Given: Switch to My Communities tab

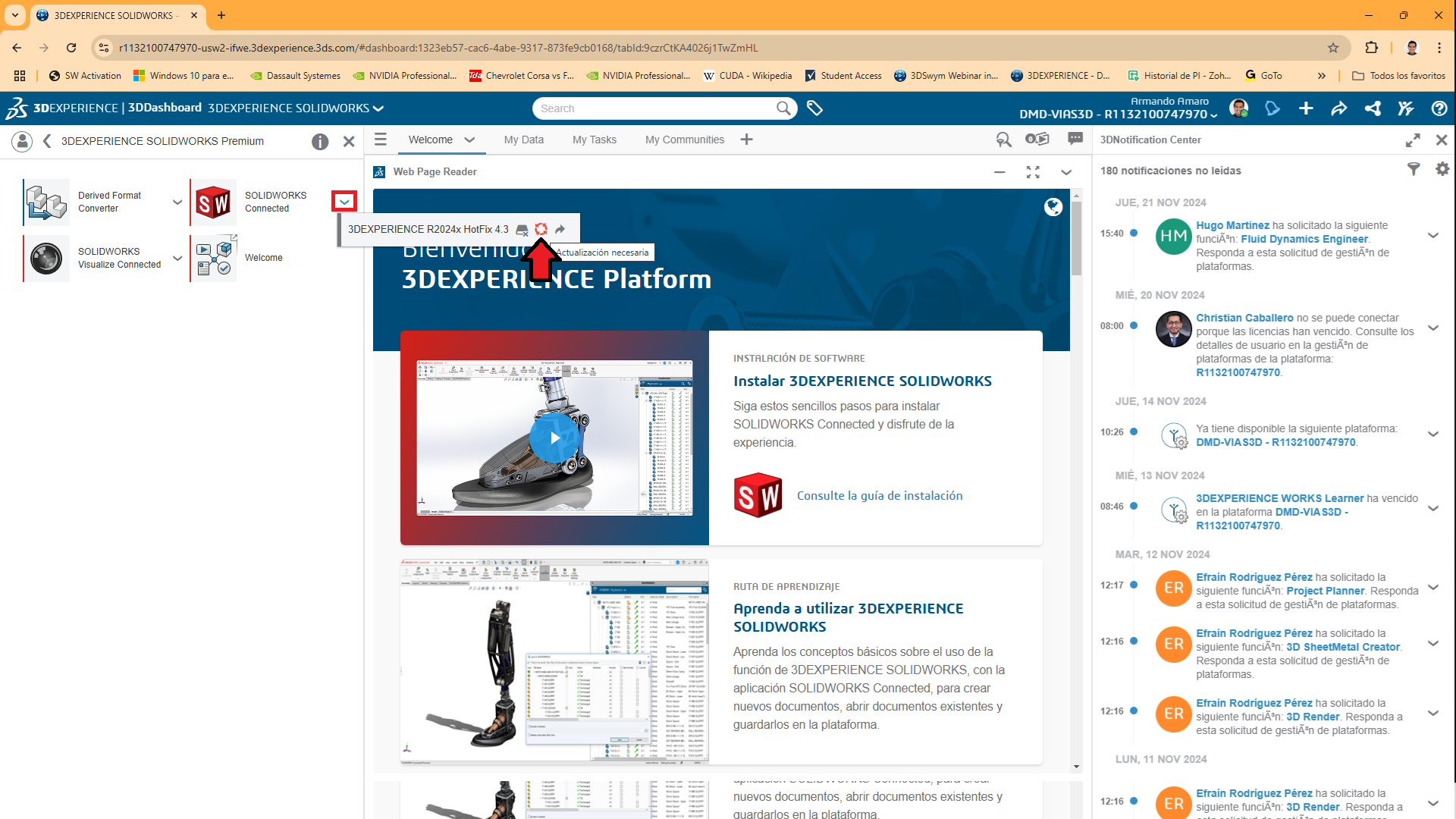Looking at the screenshot, I should 685,140.
